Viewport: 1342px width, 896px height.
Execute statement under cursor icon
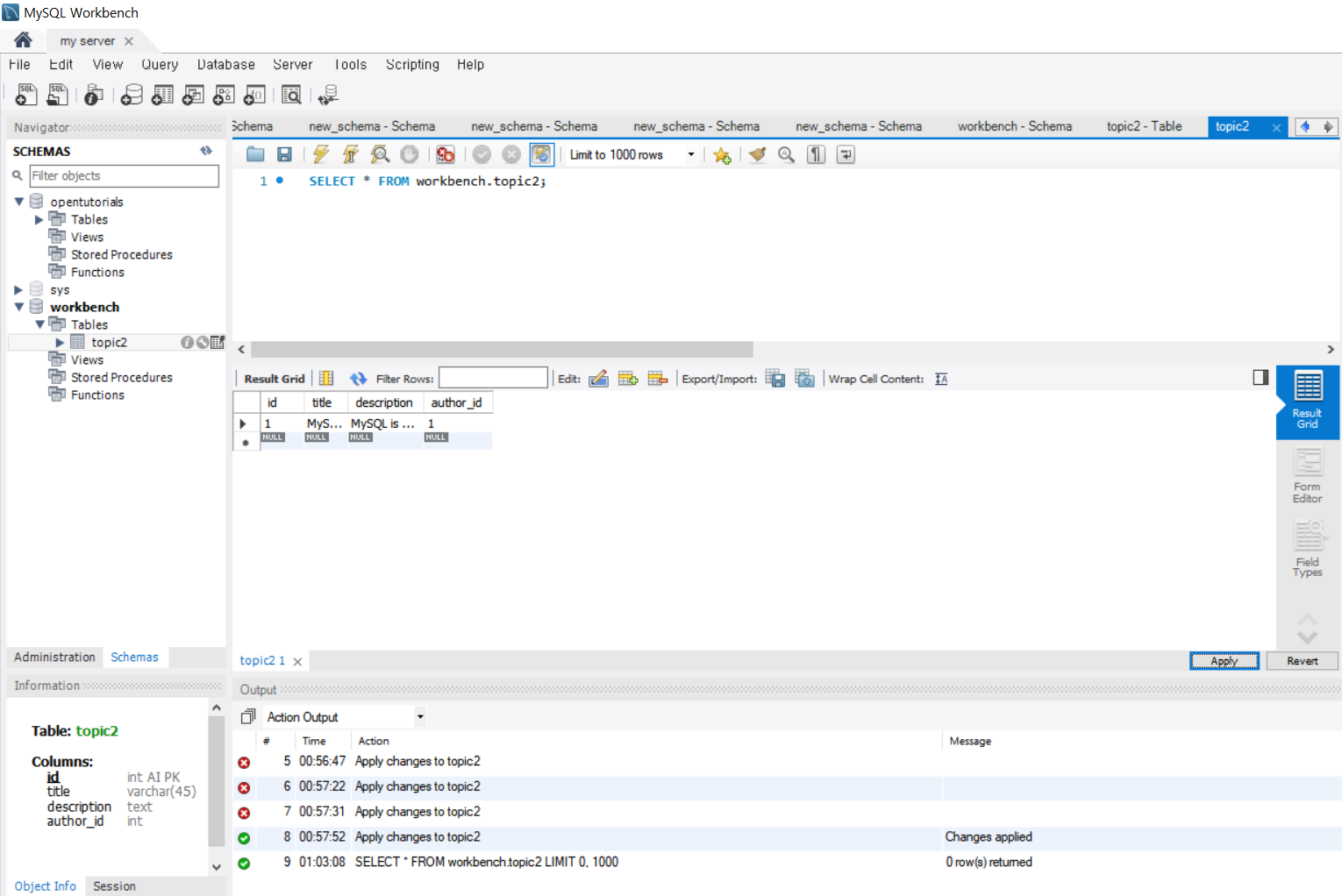point(350,154)
